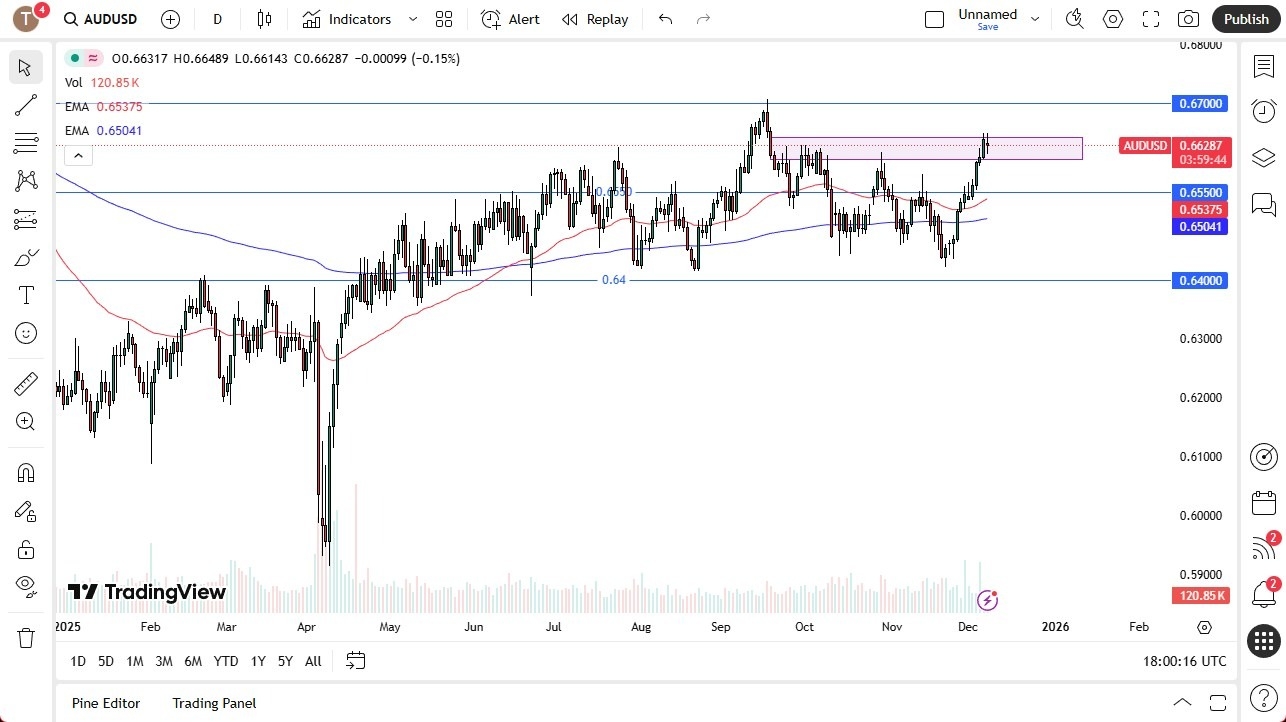Select the XABCD pattern tool
The width and height of the screenshot is (1286, 722).
coord(25,180)
